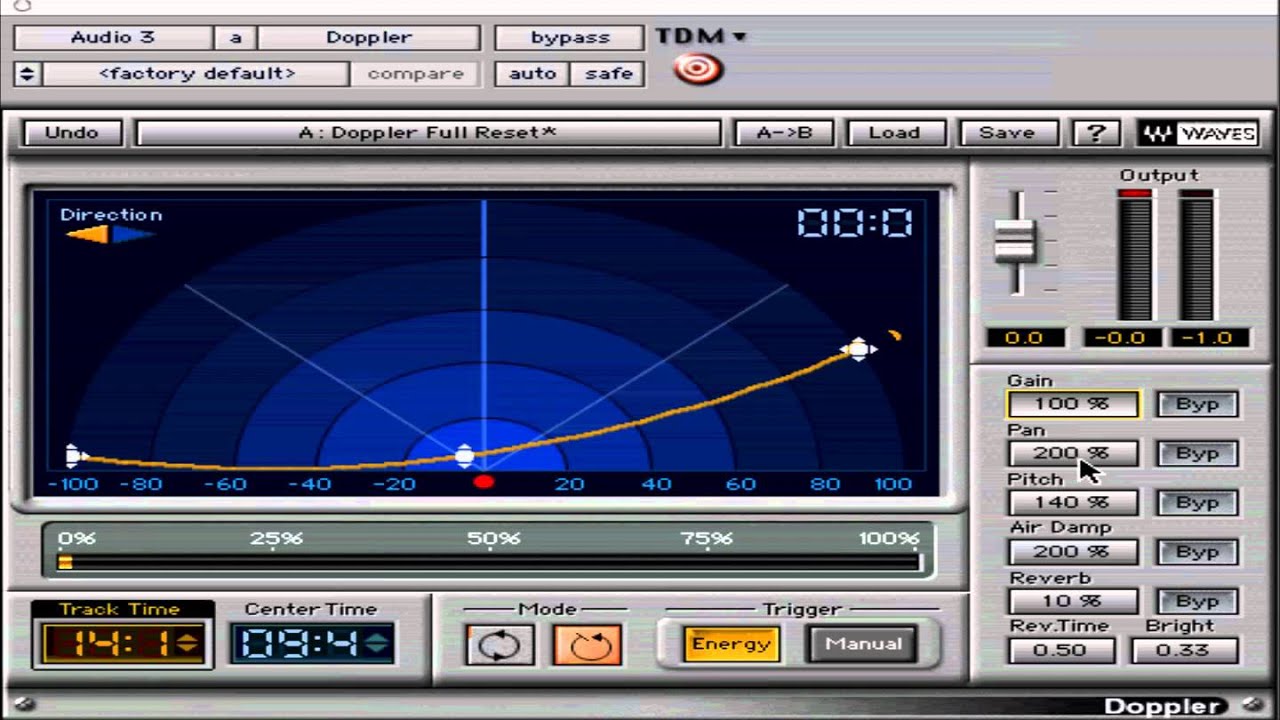
Task: Adjust Track Time stepper arrows
Action: [x=188, y=642]
